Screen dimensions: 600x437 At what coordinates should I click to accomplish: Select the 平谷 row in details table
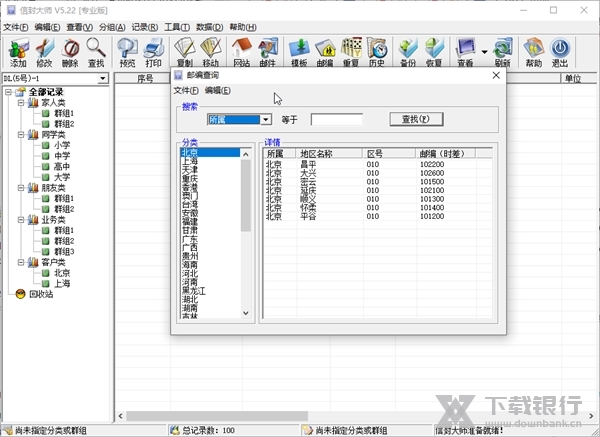(x=378, y=216)
